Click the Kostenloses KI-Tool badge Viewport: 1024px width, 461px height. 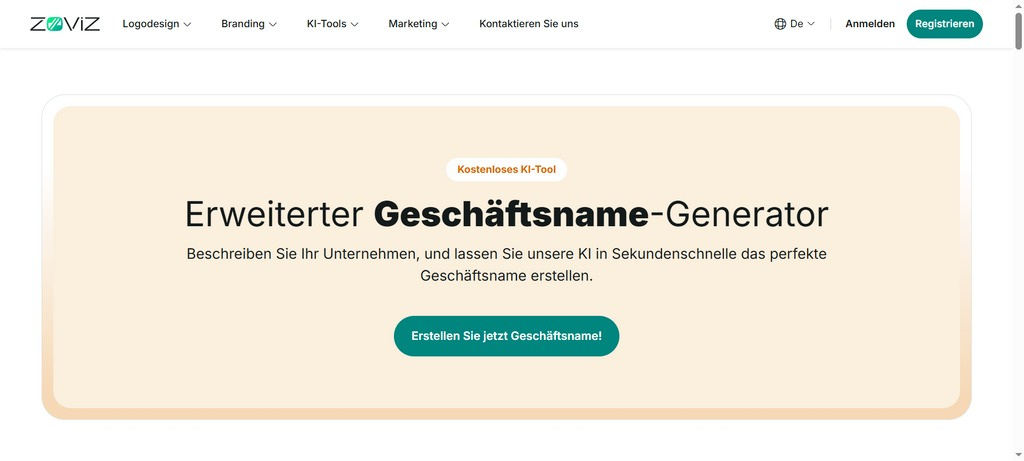tap(506, 170)
